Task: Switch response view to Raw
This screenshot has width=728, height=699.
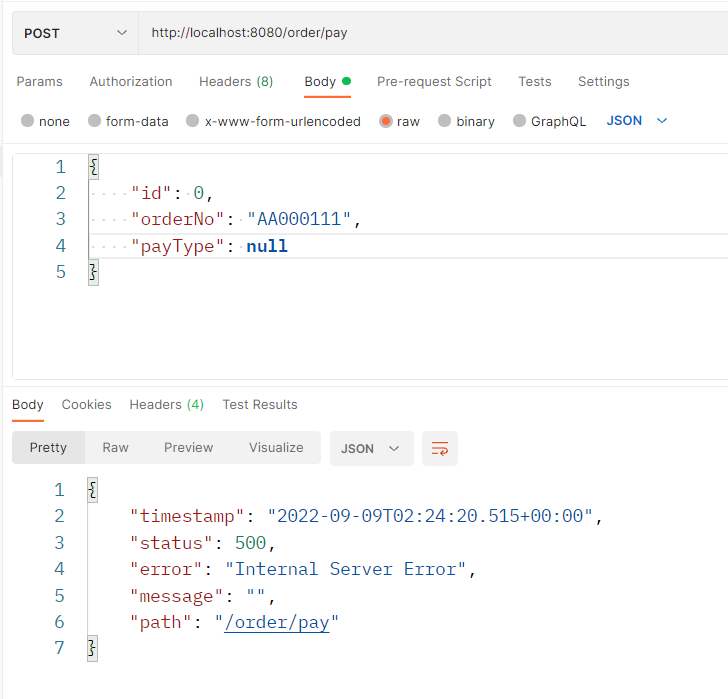Action: coord(115,448)
